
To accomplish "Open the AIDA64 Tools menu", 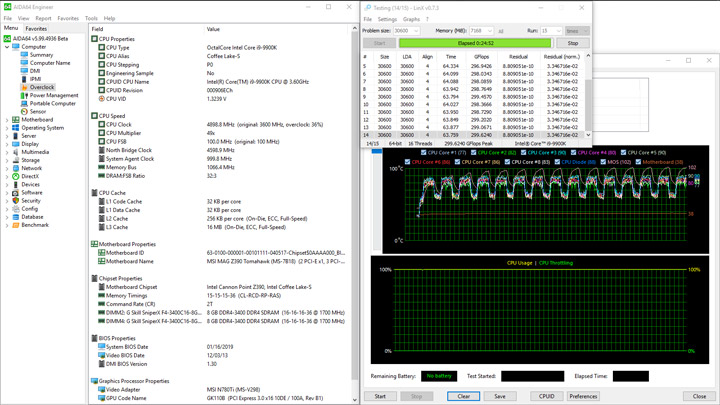I will (91, 18).
